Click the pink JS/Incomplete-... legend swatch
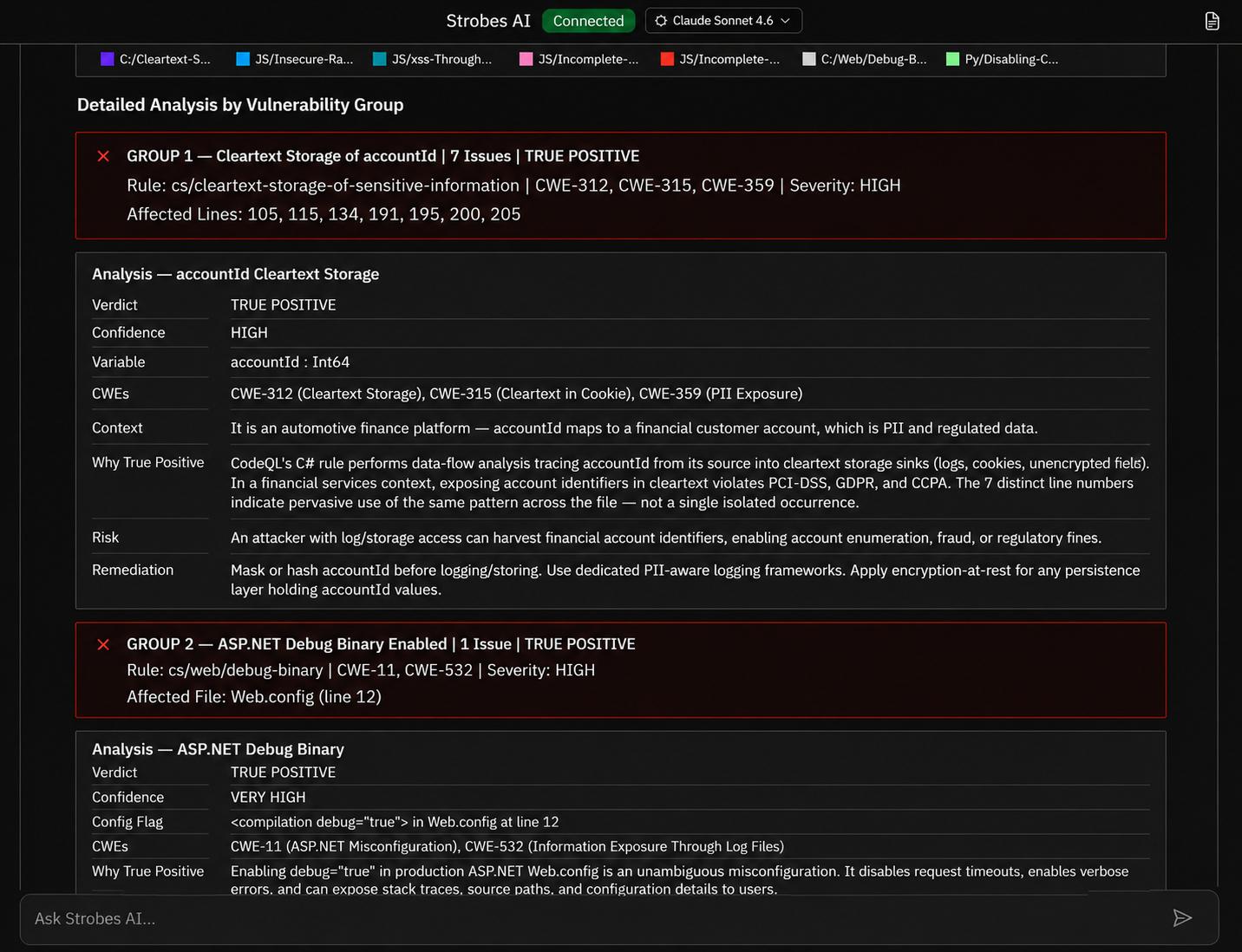The image size is (1242, 952). click(x=526, y=59)
